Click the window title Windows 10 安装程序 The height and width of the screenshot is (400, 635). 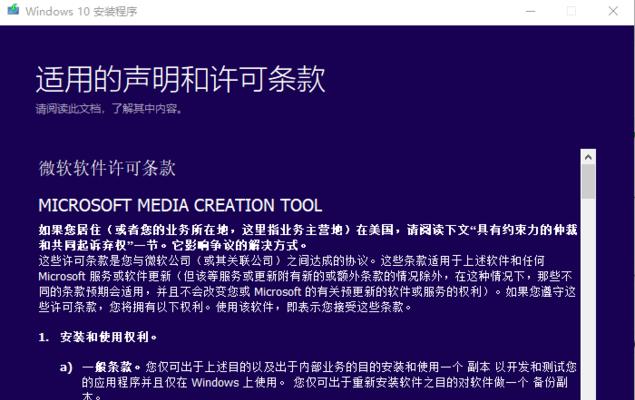click(x=81, y=11)
